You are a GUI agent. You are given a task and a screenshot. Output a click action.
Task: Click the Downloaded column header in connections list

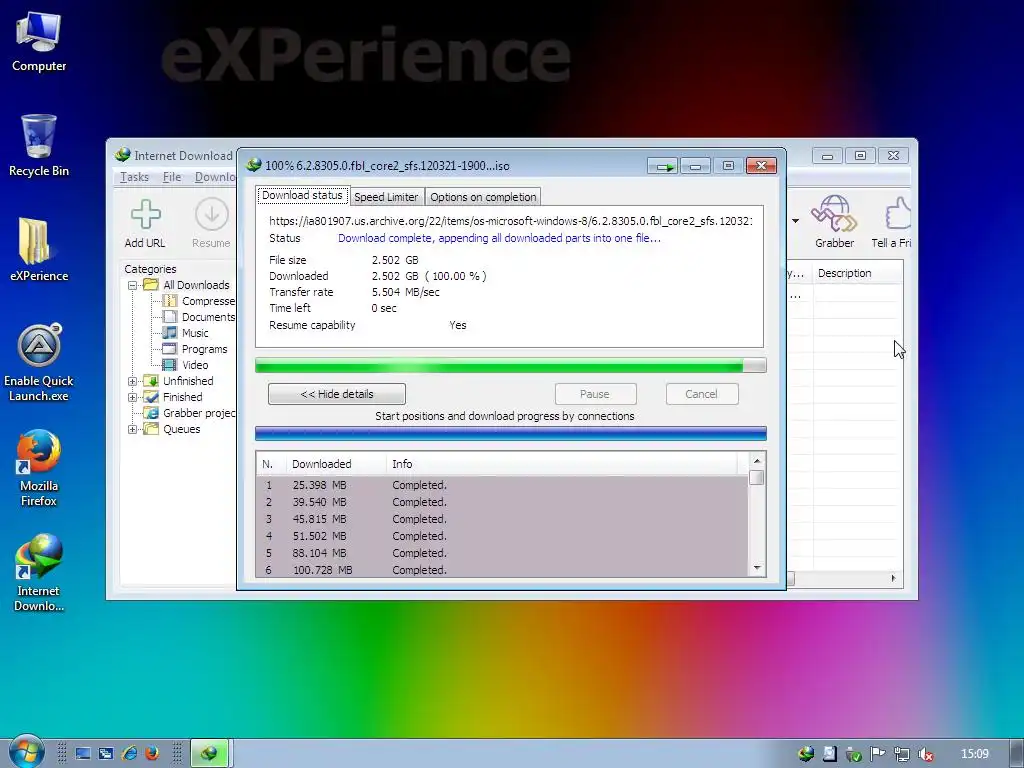coord(336,464)
